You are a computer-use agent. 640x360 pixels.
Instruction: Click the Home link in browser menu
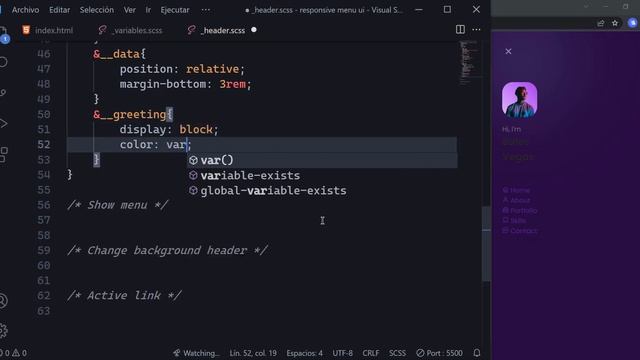516,190
